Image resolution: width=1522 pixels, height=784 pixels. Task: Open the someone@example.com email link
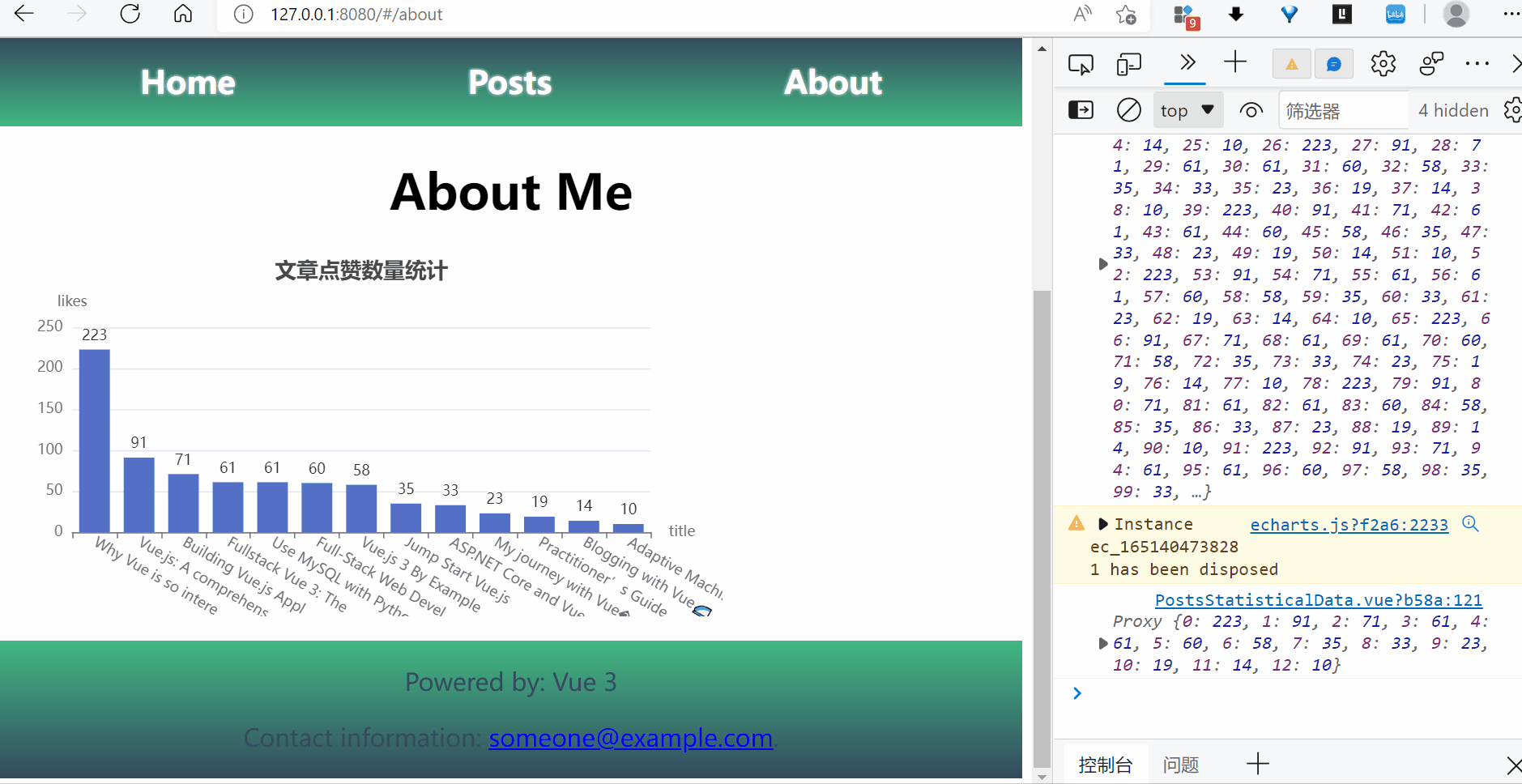[x=630, y=738]
